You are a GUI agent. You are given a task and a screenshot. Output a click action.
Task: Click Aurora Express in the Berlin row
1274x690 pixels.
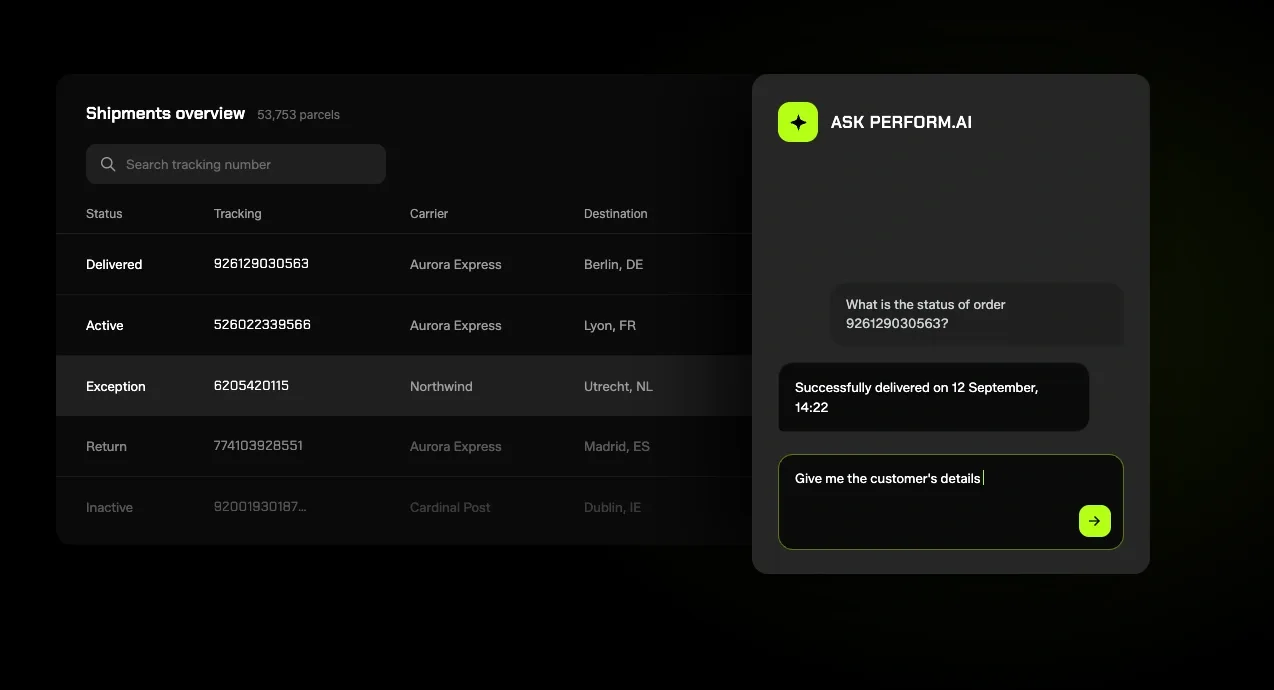coord(456,265)
